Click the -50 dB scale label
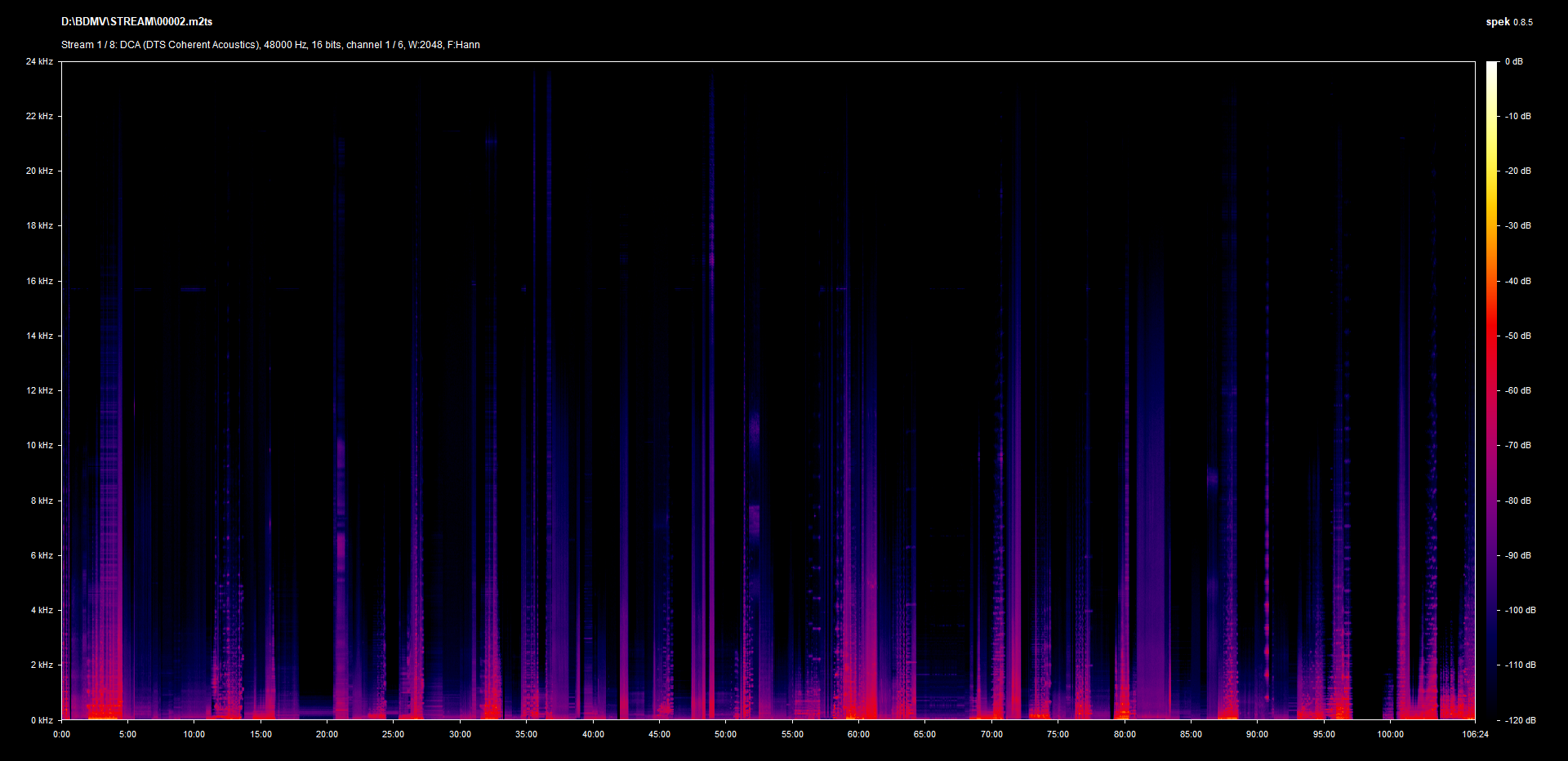1568x761 pixels. (x=1518, y=336)
